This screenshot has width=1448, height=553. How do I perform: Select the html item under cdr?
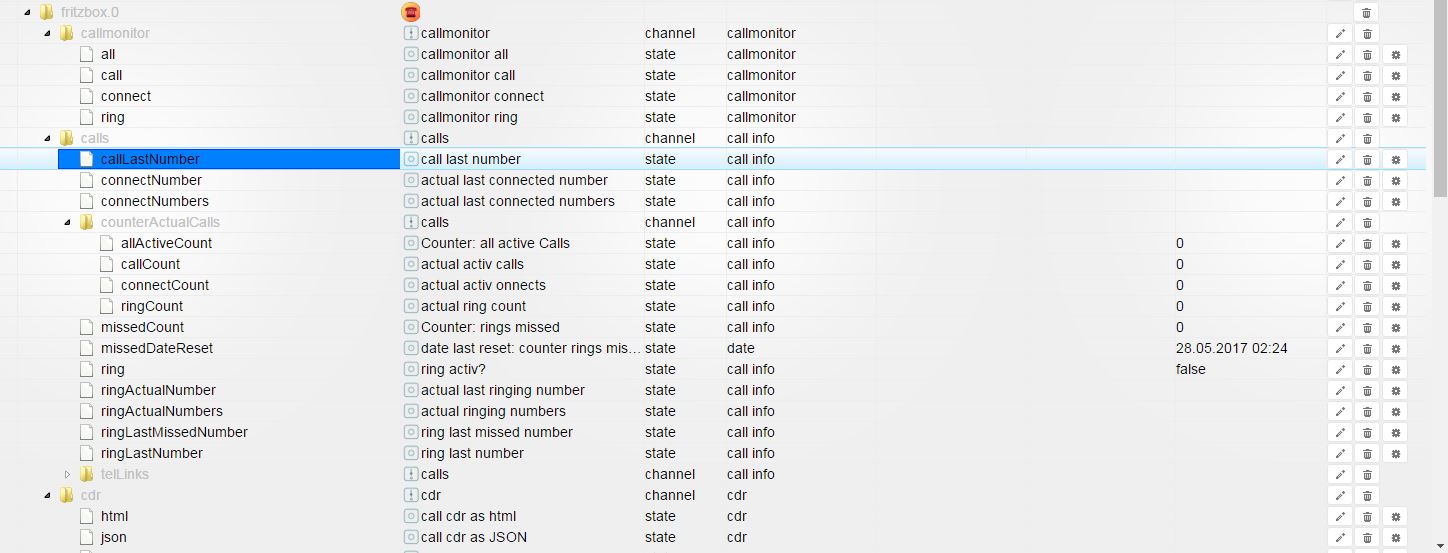114,516
